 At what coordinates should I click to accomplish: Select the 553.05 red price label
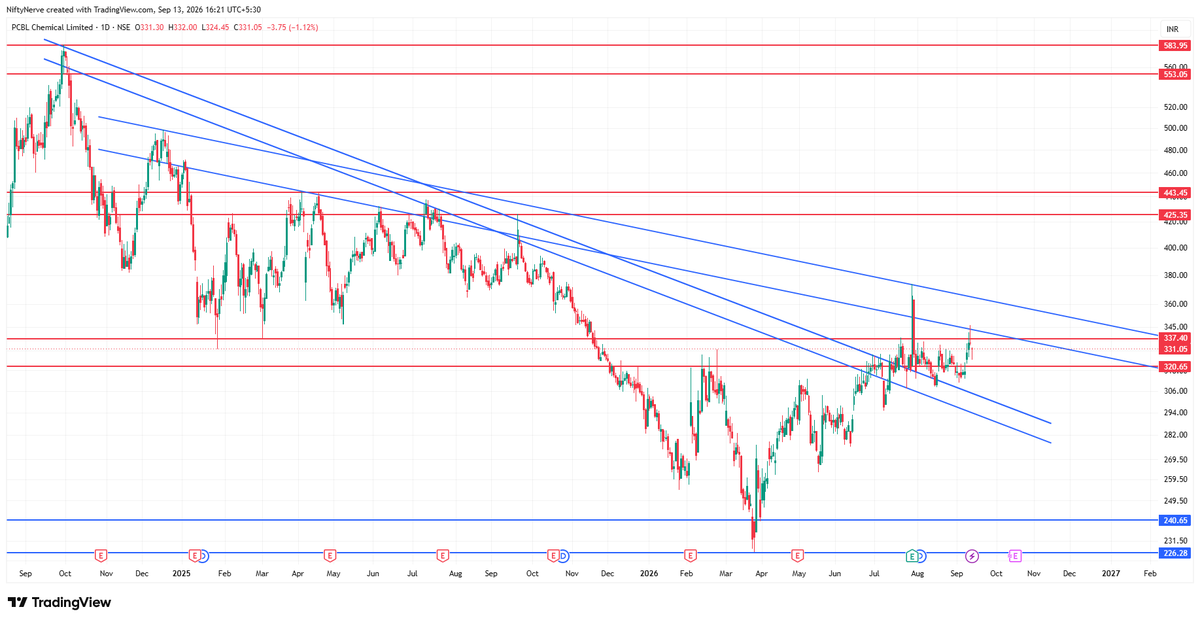click(1175, 74)
